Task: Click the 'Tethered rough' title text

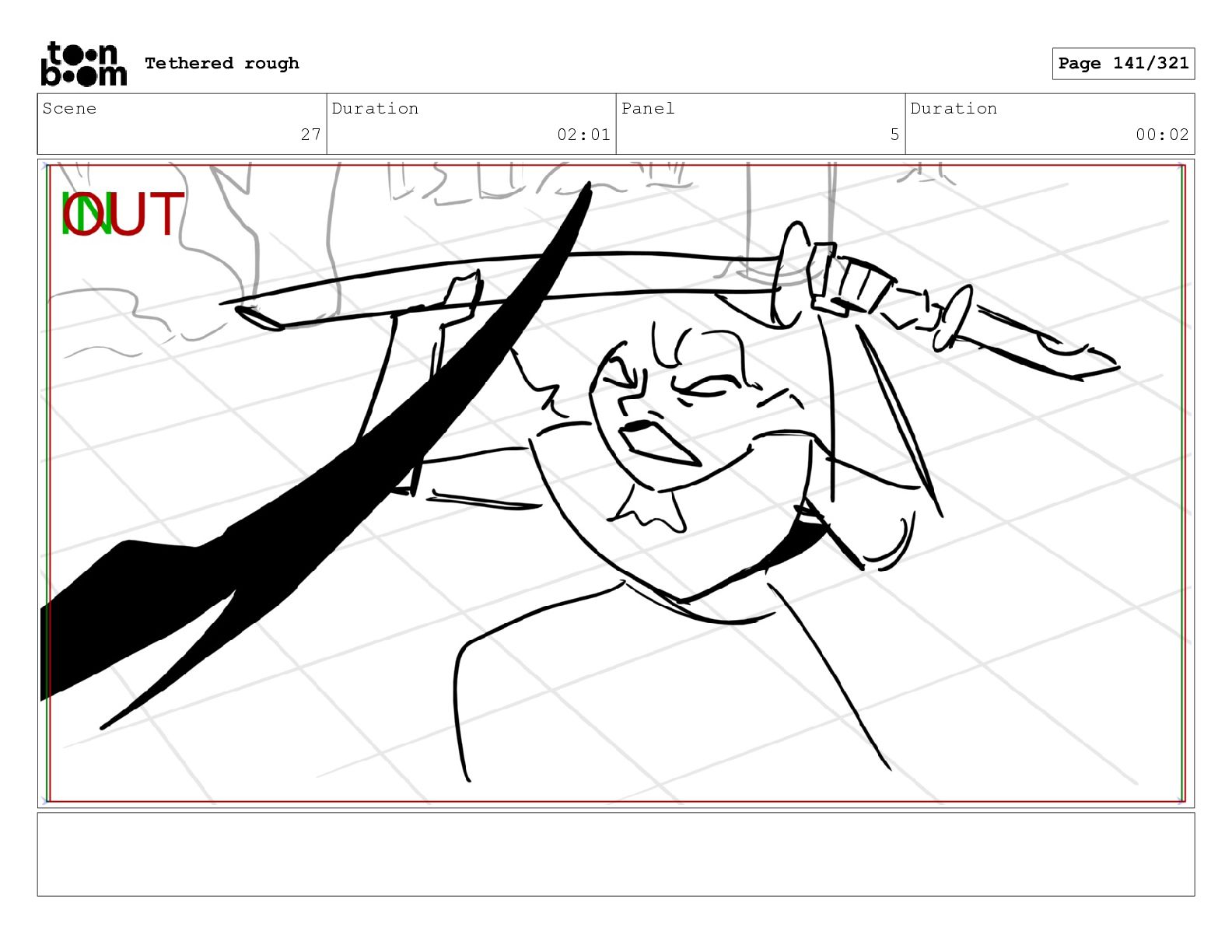Action: pyautogui.click(x=222, y=63)
